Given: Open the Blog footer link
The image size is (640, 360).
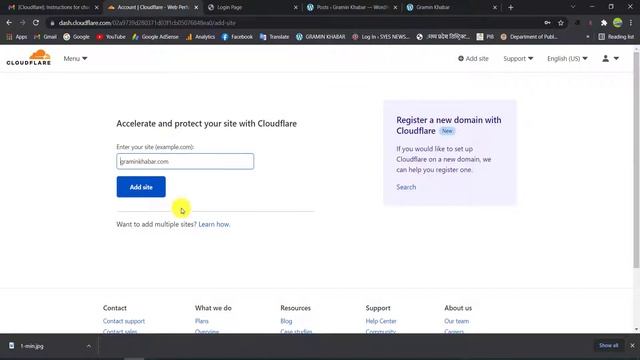Looking at the screenshot, I should pyautogui.click(x=286, y=321).
